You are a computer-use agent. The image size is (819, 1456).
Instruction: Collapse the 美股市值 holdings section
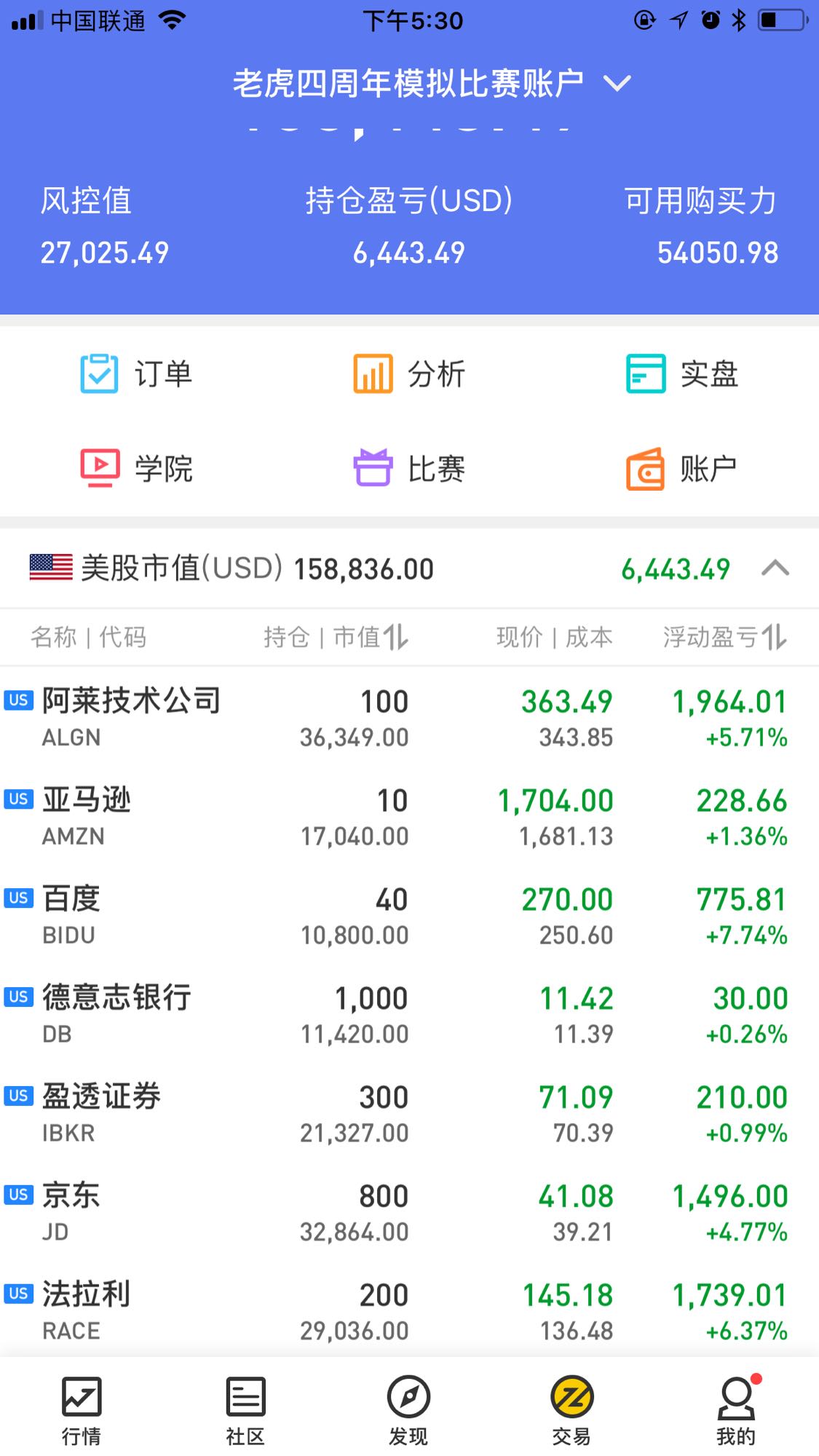(775, 568)
